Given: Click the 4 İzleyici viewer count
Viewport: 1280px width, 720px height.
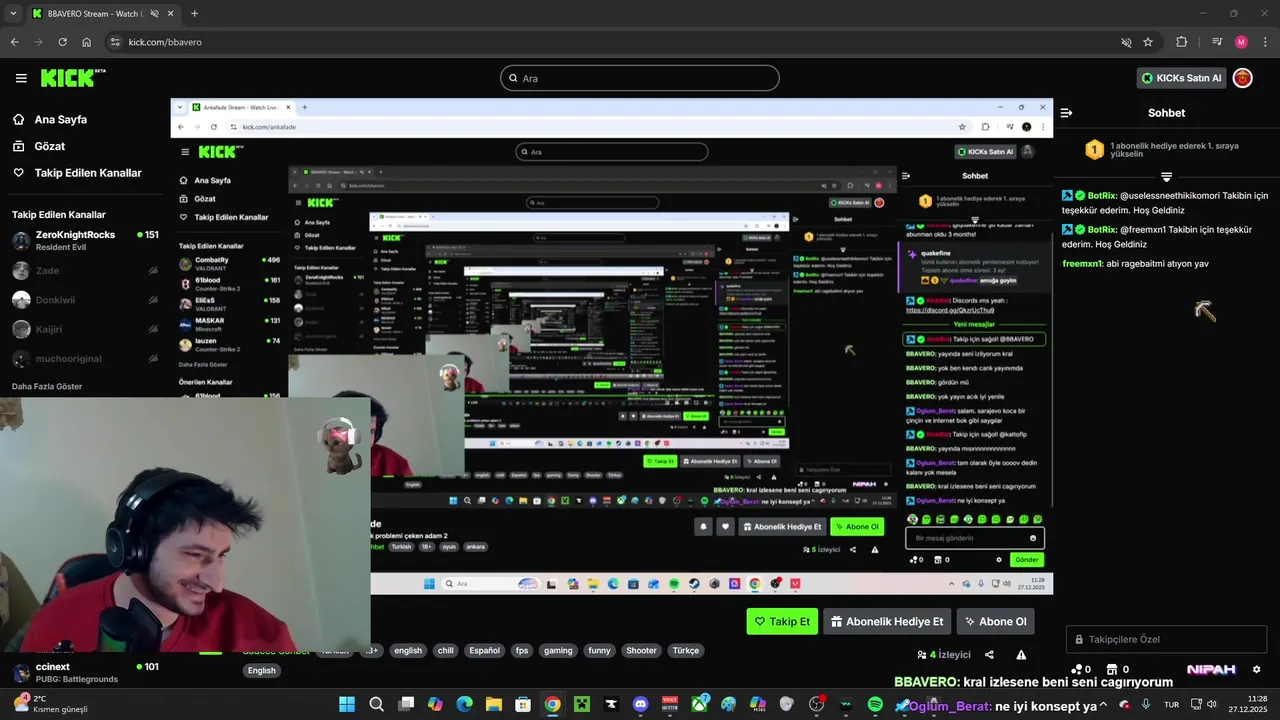Looking at the screenshot, I should pos(944,655).
